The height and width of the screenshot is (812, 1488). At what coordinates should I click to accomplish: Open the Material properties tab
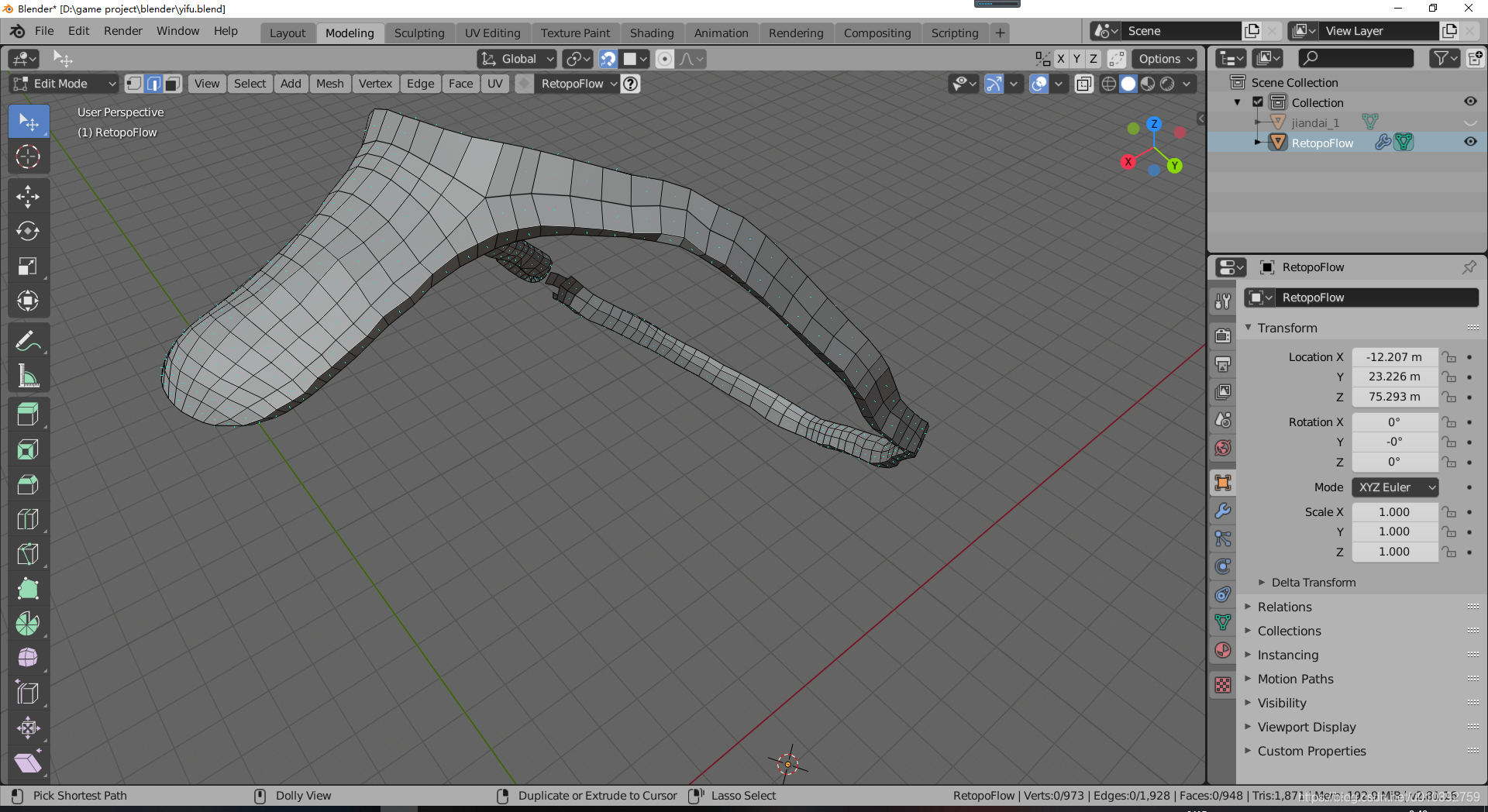pyautogui.click(x=1223, y=650)
